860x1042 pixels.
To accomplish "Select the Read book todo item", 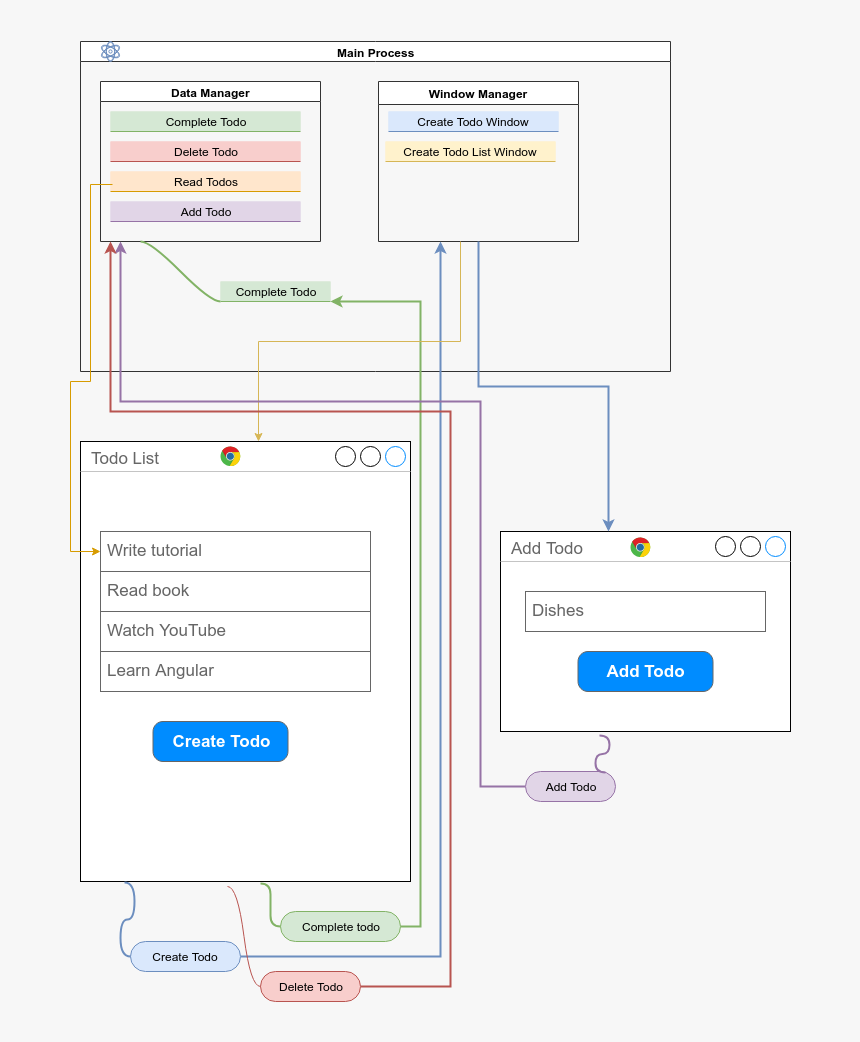I will tap(235, 591).
